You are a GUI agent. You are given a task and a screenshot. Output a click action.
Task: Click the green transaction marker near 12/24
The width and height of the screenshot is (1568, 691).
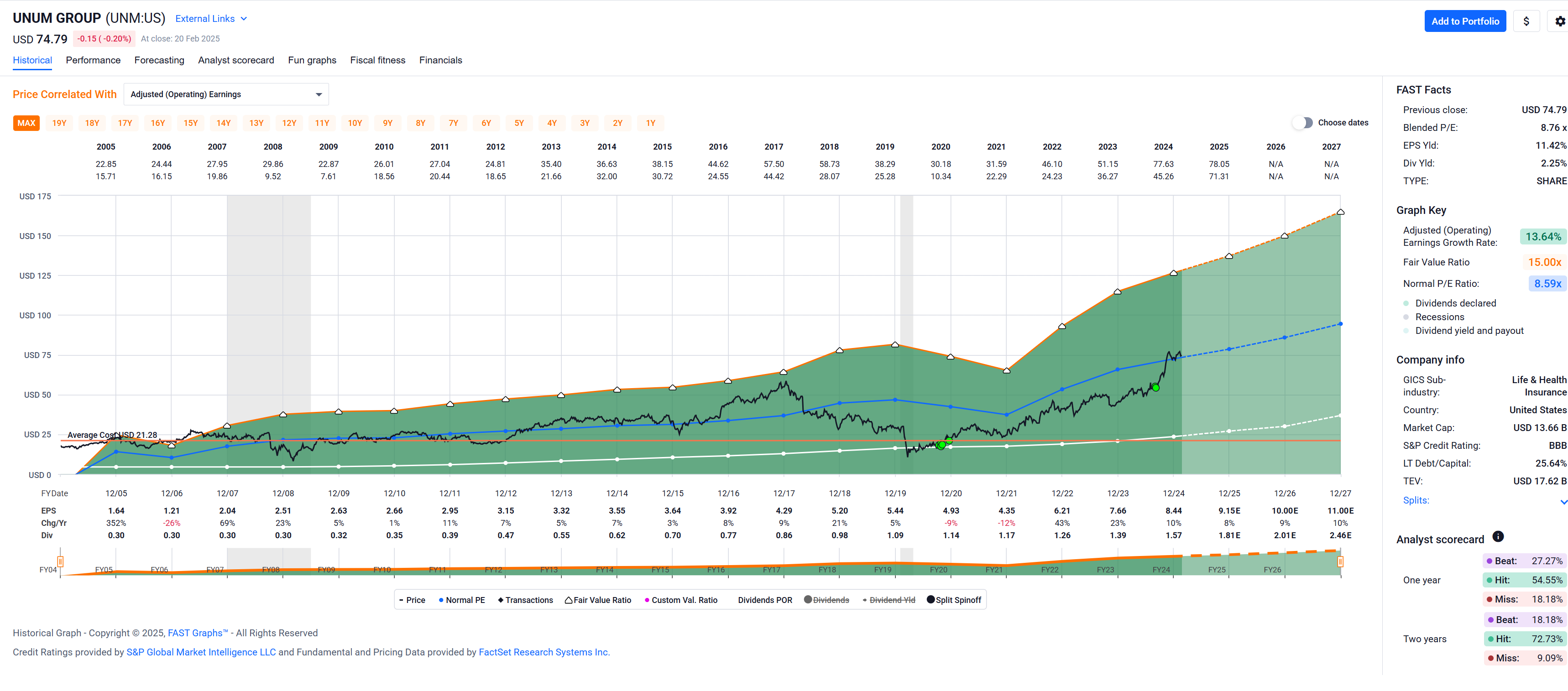[x=1155, y=388]
